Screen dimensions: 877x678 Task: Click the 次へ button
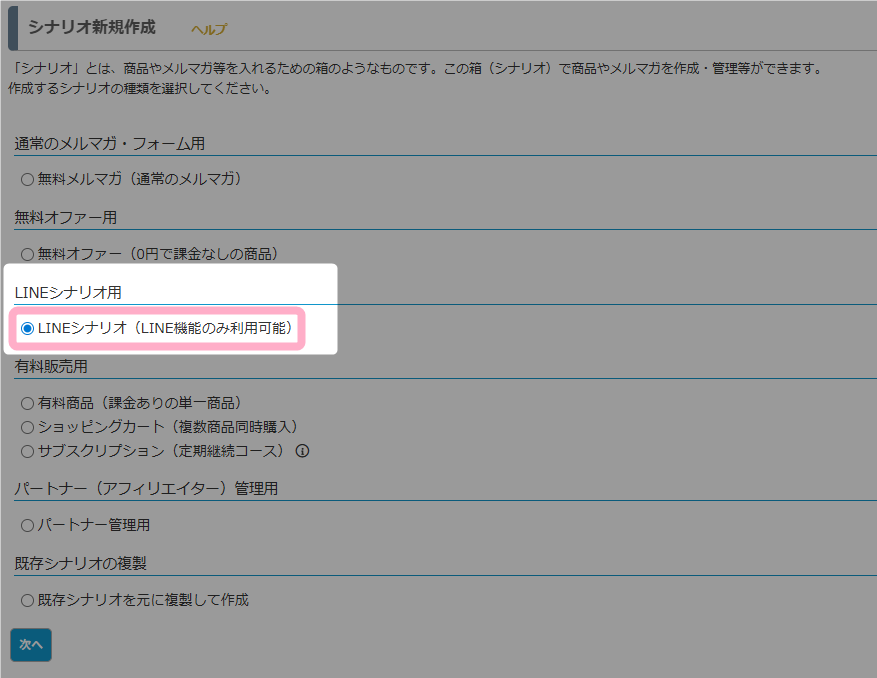click(x=31, y=644)
